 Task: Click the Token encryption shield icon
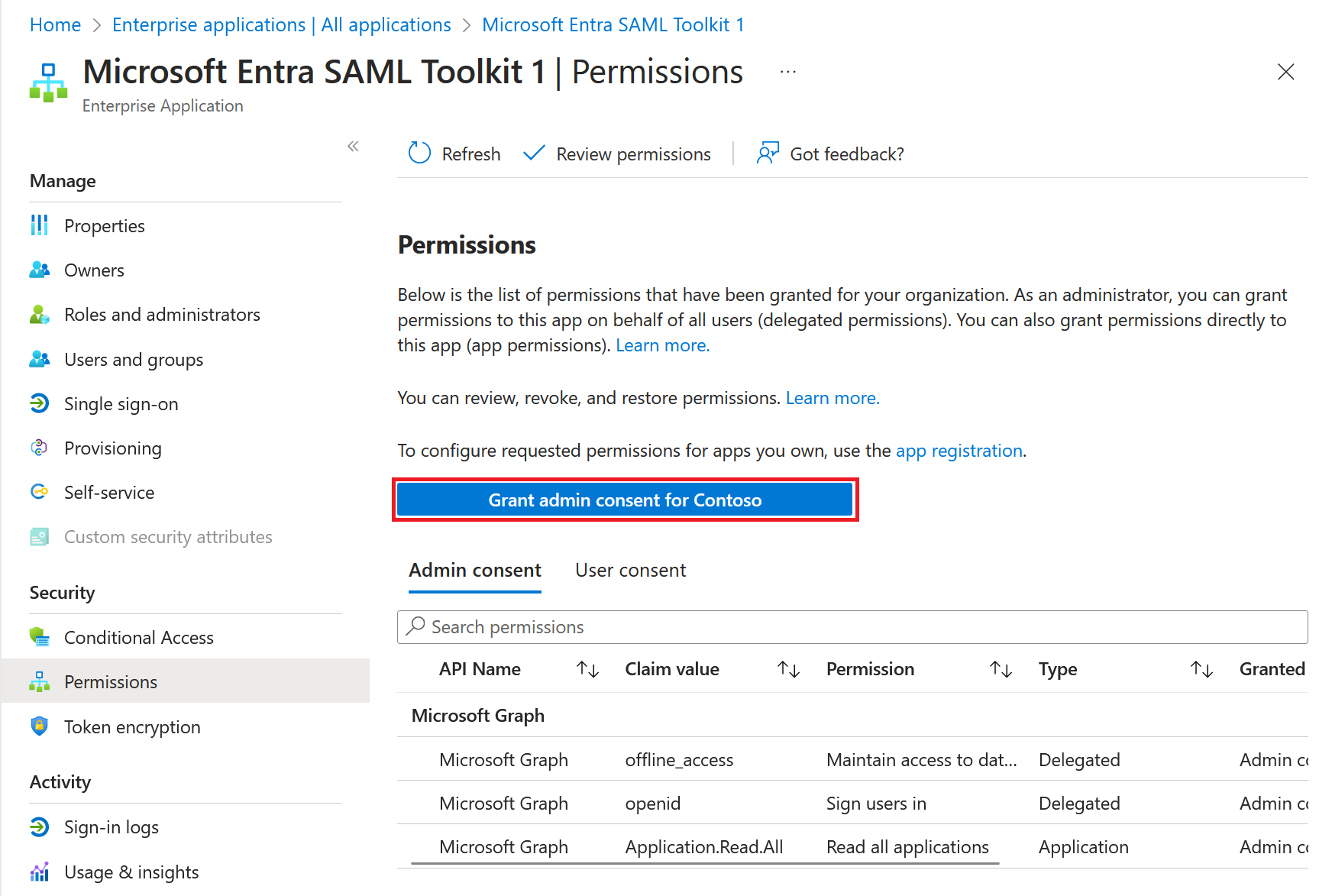coord(40,726)
